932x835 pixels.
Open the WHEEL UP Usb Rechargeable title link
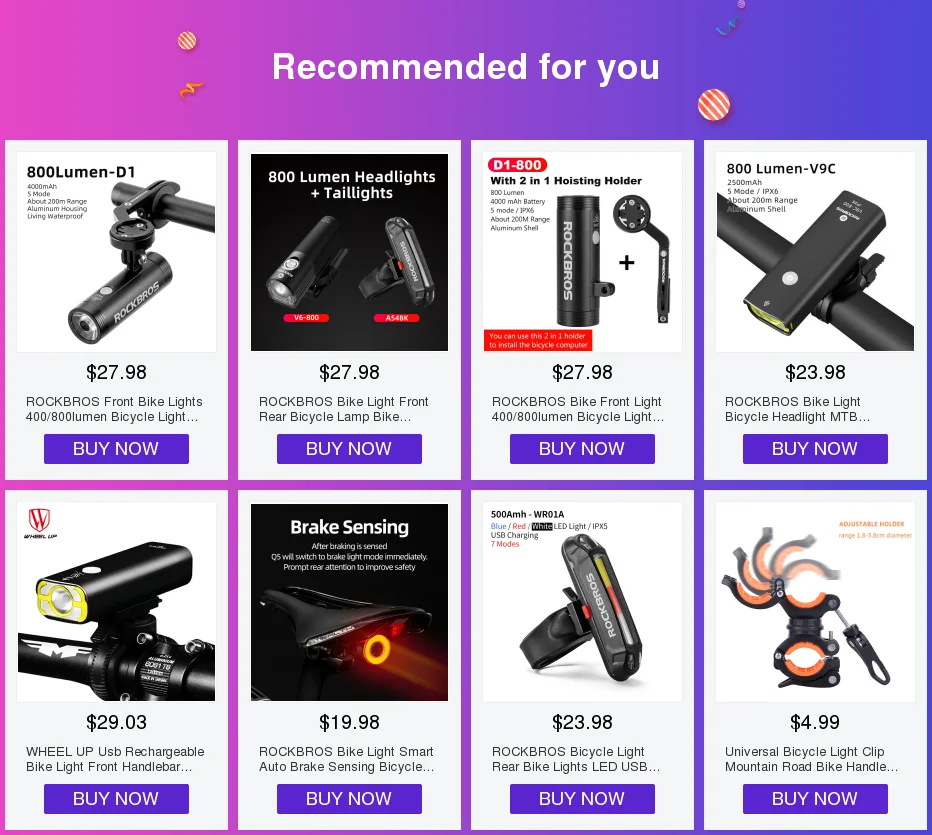pos(115,760)
